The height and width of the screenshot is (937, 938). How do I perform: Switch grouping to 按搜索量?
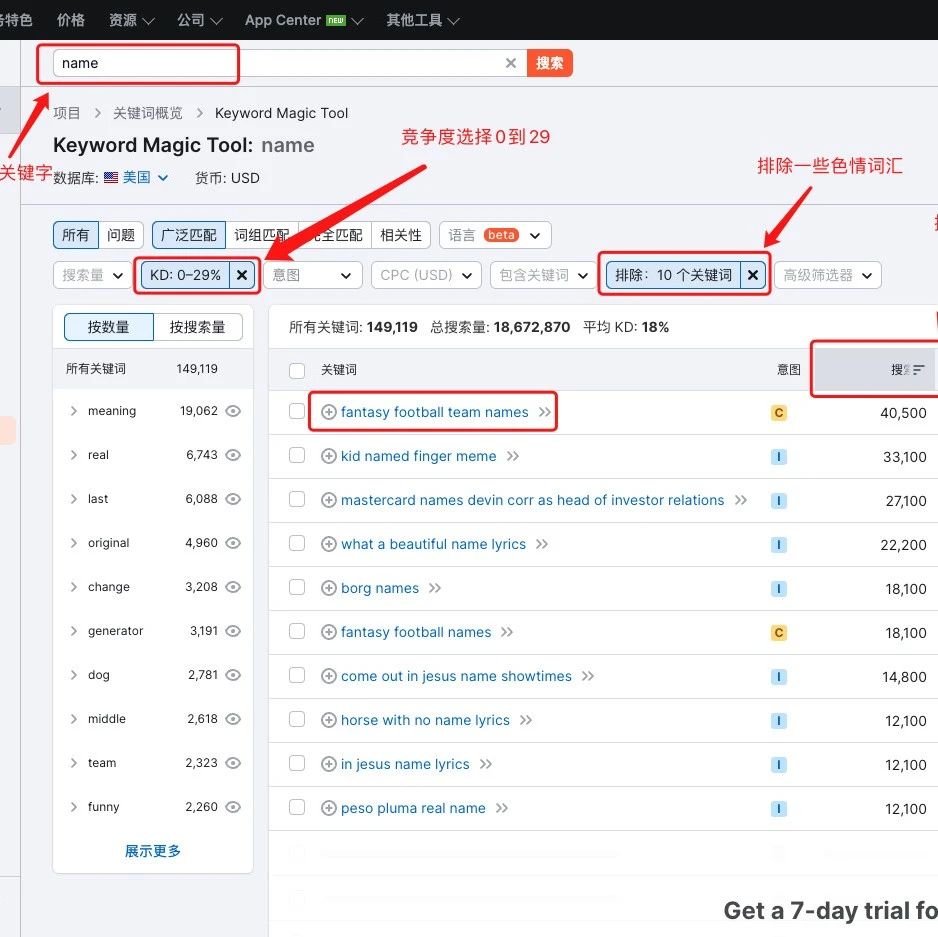click(197, 327)
